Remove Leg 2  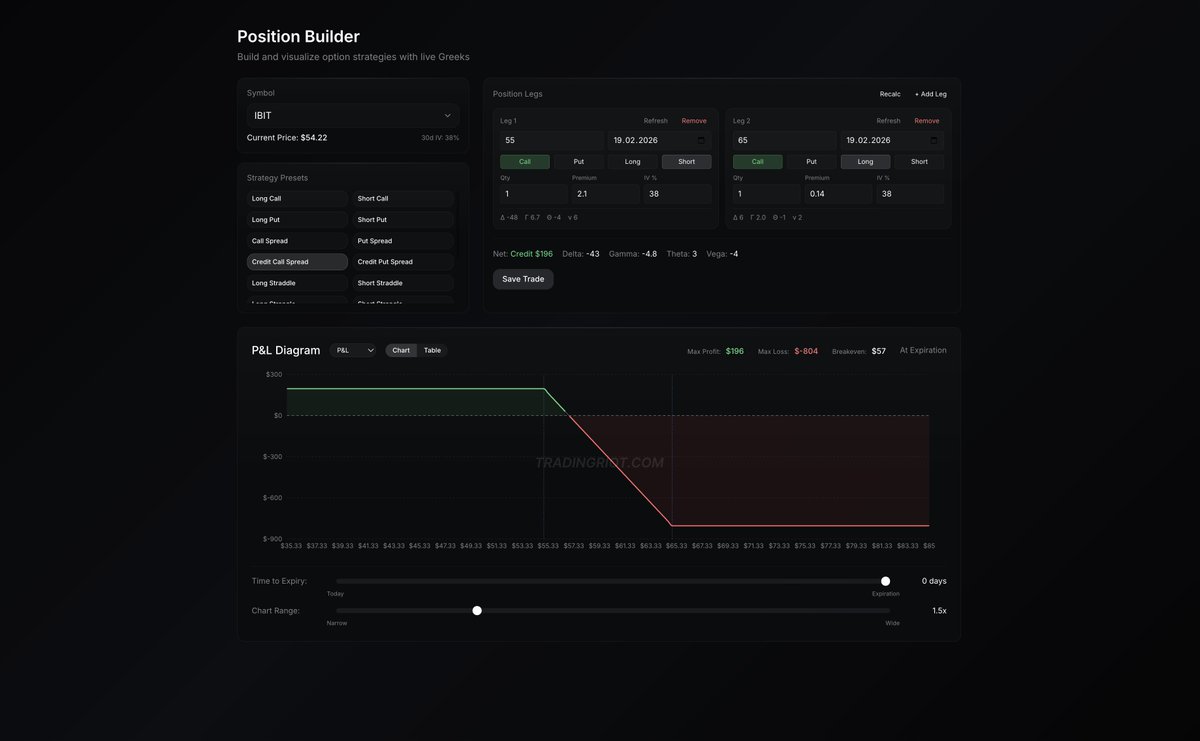click(927, 120)
